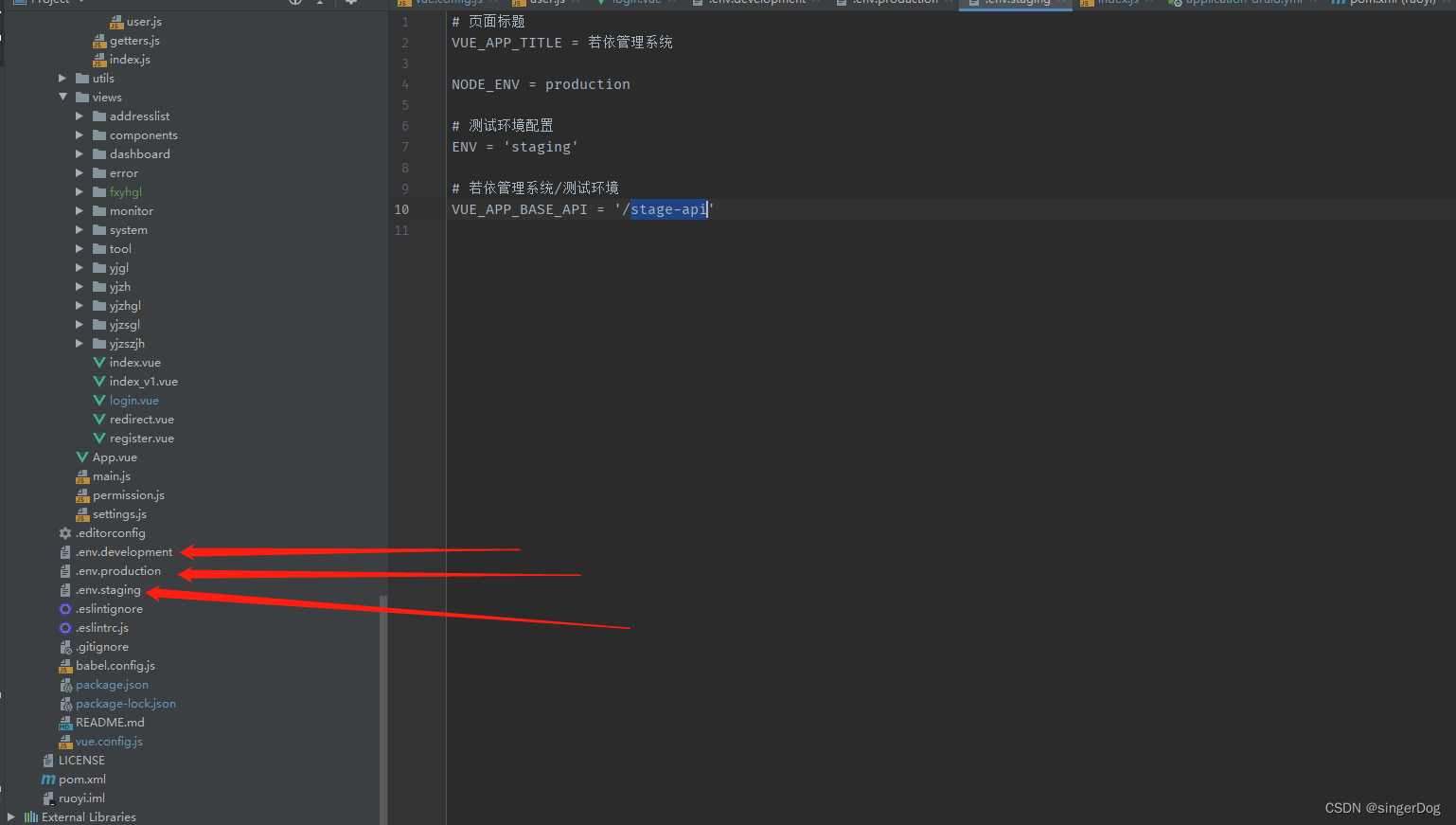The width and height of the screenshot is (1456, 825).
Task: Click gutter line number 4
Action: 405,84
